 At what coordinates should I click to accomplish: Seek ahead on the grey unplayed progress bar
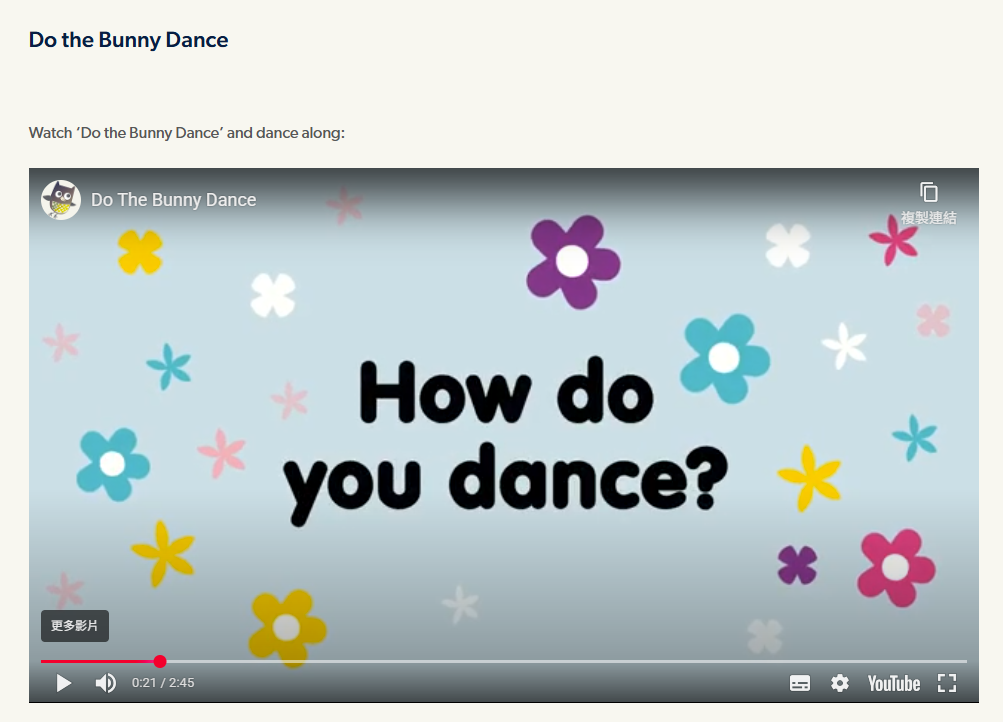tap(560, 661)
